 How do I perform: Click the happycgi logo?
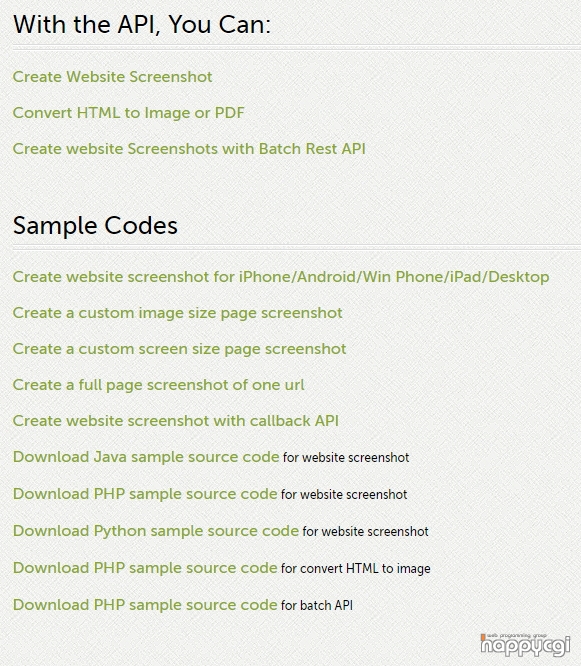[x=525, y=645]
